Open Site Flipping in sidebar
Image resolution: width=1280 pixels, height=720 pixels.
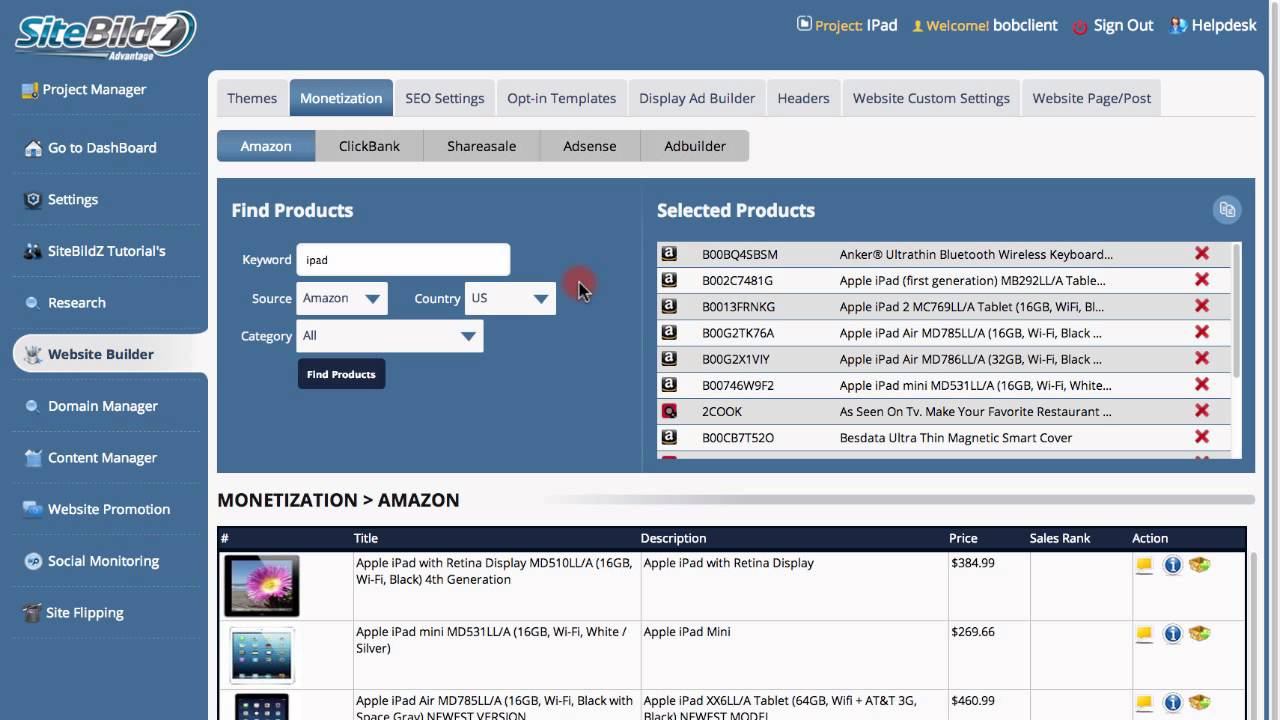pyautogui.click(x=85, y=613)
